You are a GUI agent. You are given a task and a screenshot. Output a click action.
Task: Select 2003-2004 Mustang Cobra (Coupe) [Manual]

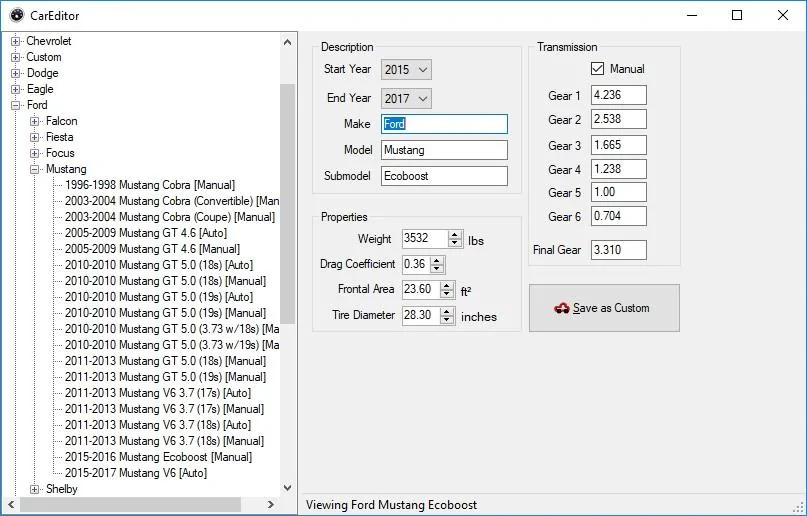click(170, 217)
